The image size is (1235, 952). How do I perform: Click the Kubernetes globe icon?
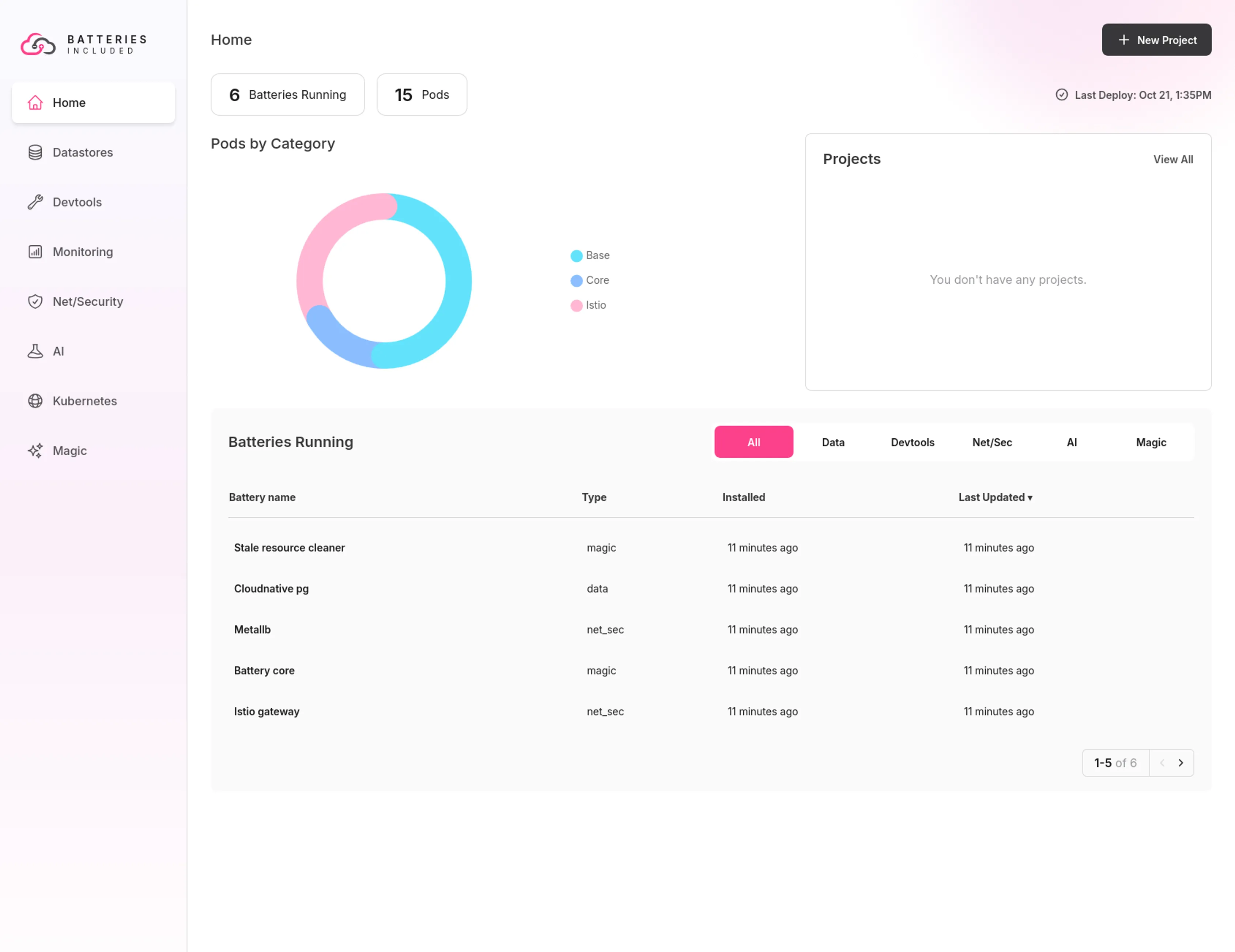click(35, 401)
